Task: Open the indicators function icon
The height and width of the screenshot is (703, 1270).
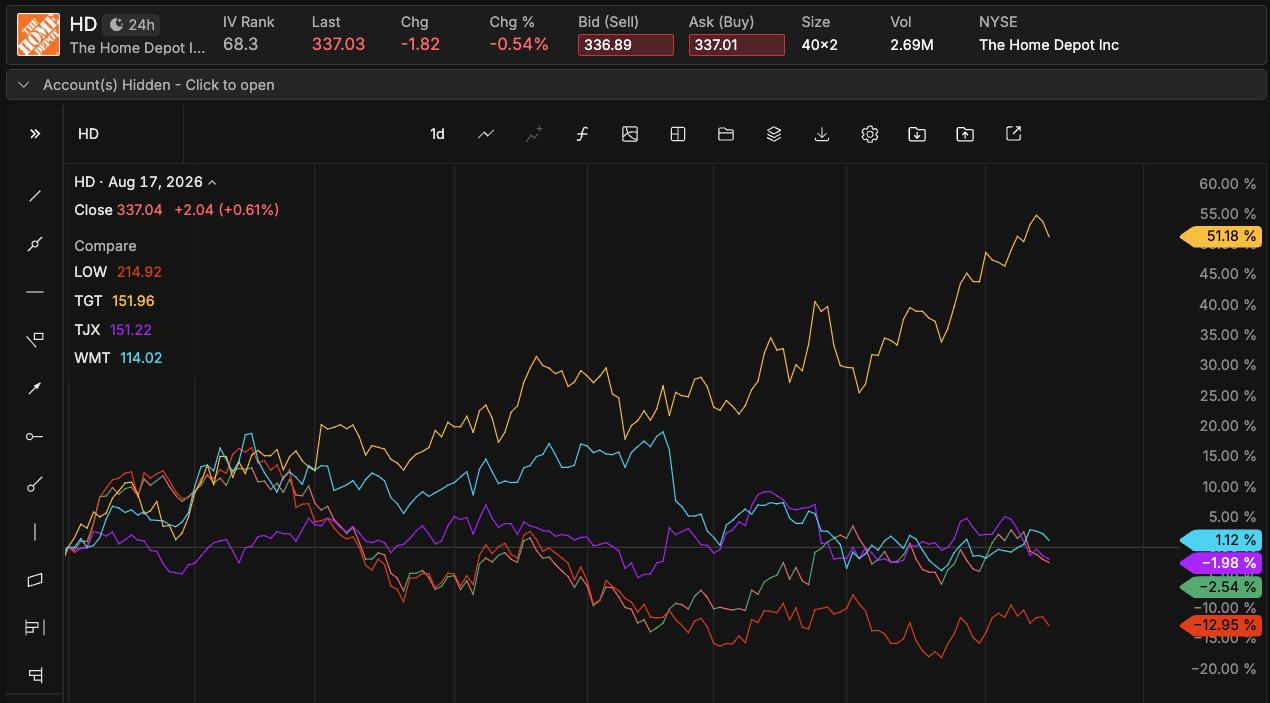Action: tap(582, 134)
